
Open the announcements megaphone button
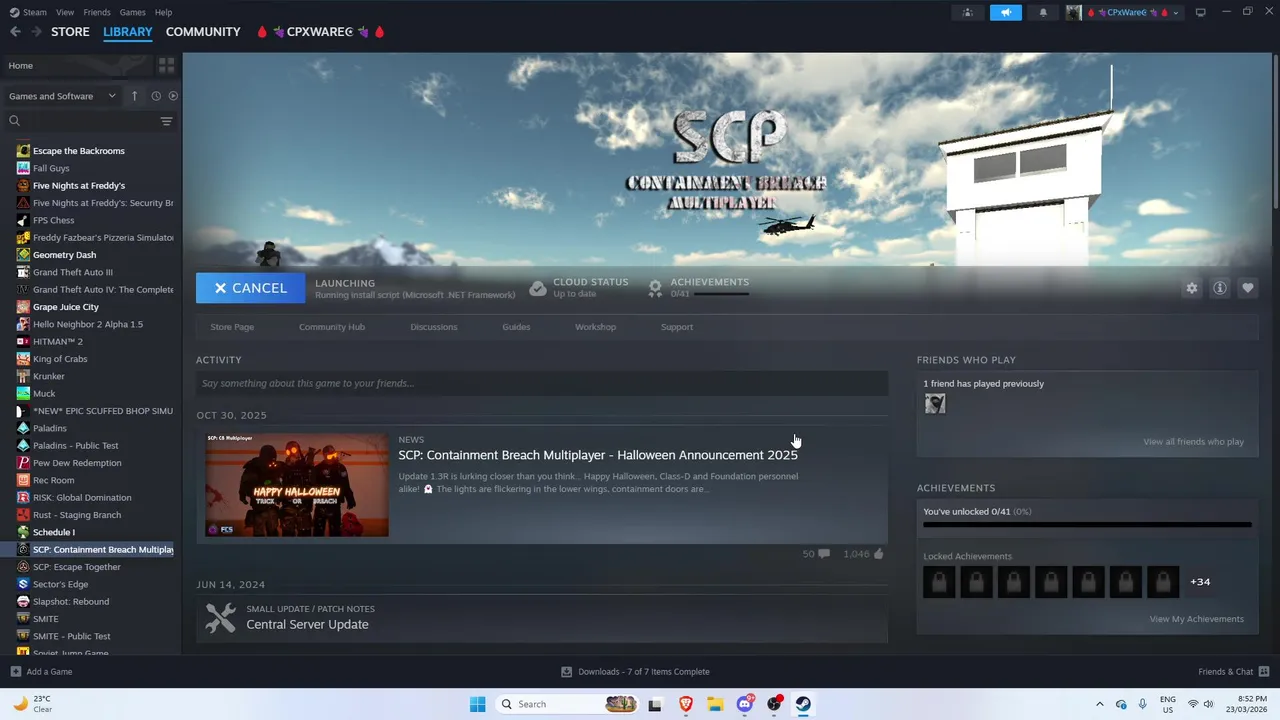coord(1006,12)
